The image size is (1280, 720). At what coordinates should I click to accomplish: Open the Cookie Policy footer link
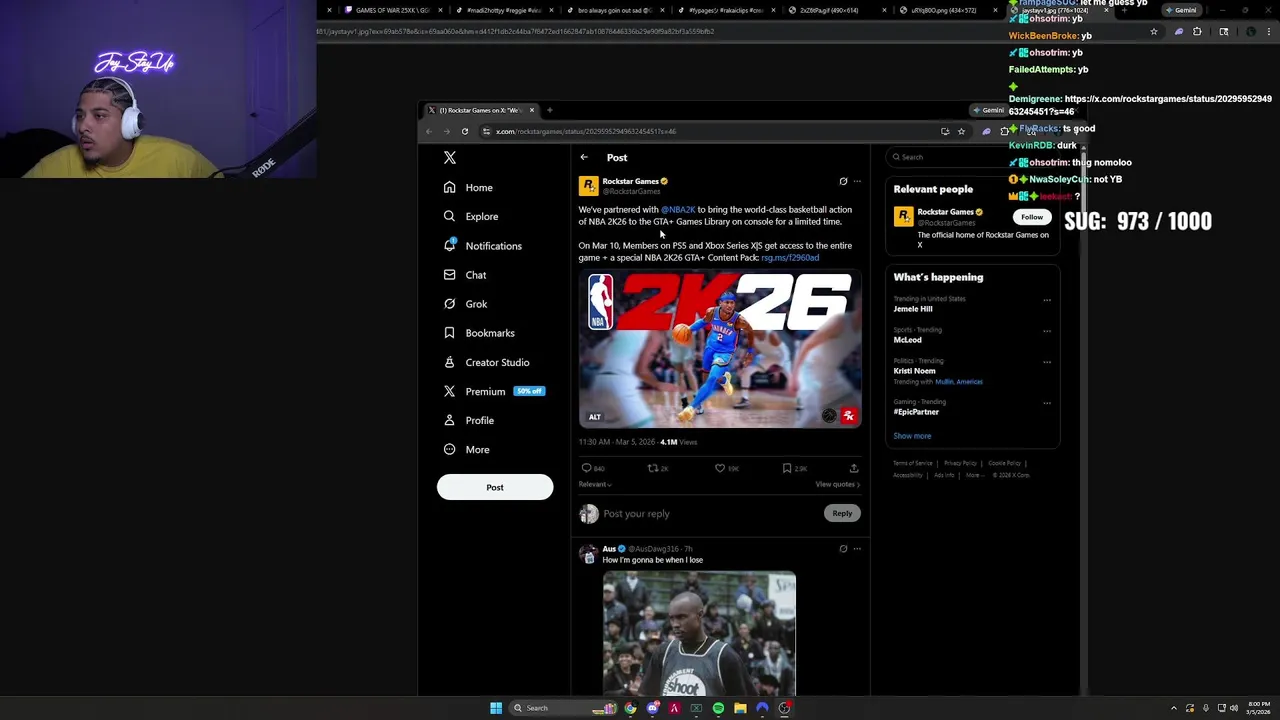click(x=1004, y=463)
